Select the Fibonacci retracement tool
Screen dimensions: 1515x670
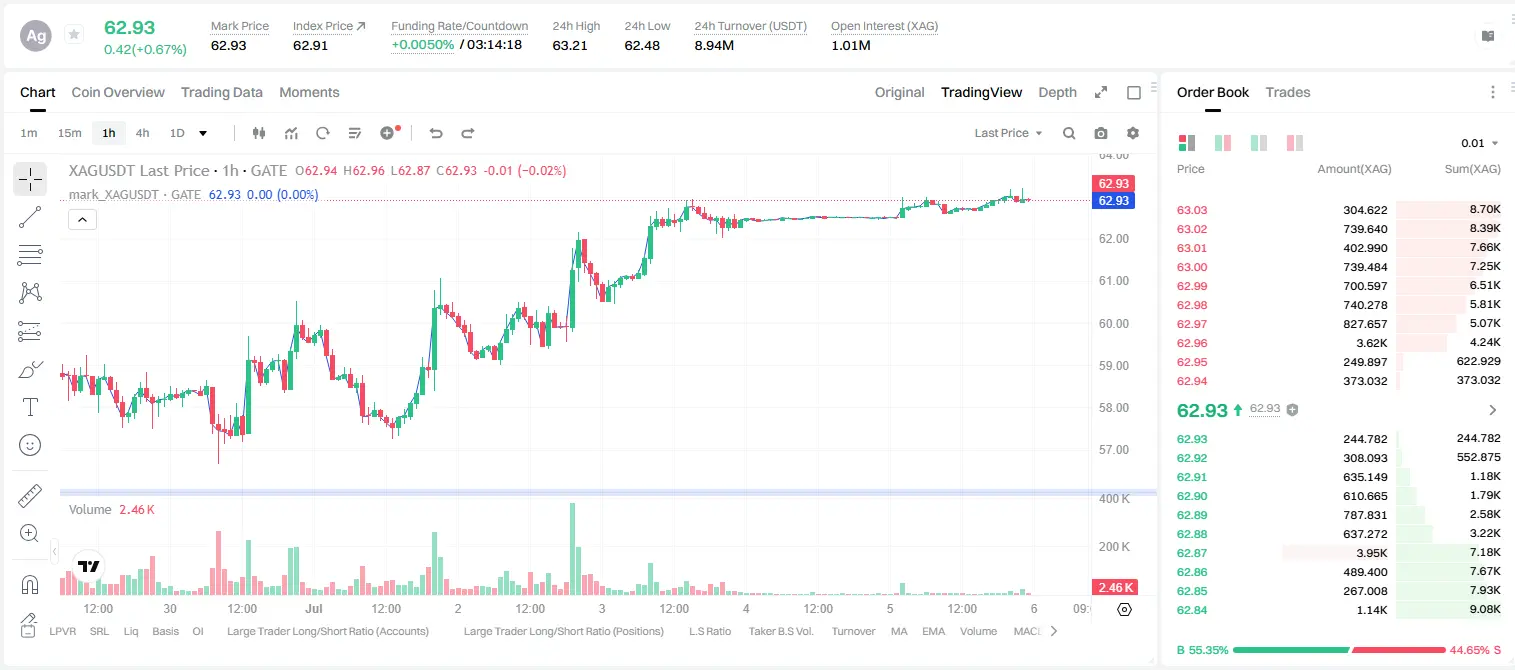coord(30,255)
